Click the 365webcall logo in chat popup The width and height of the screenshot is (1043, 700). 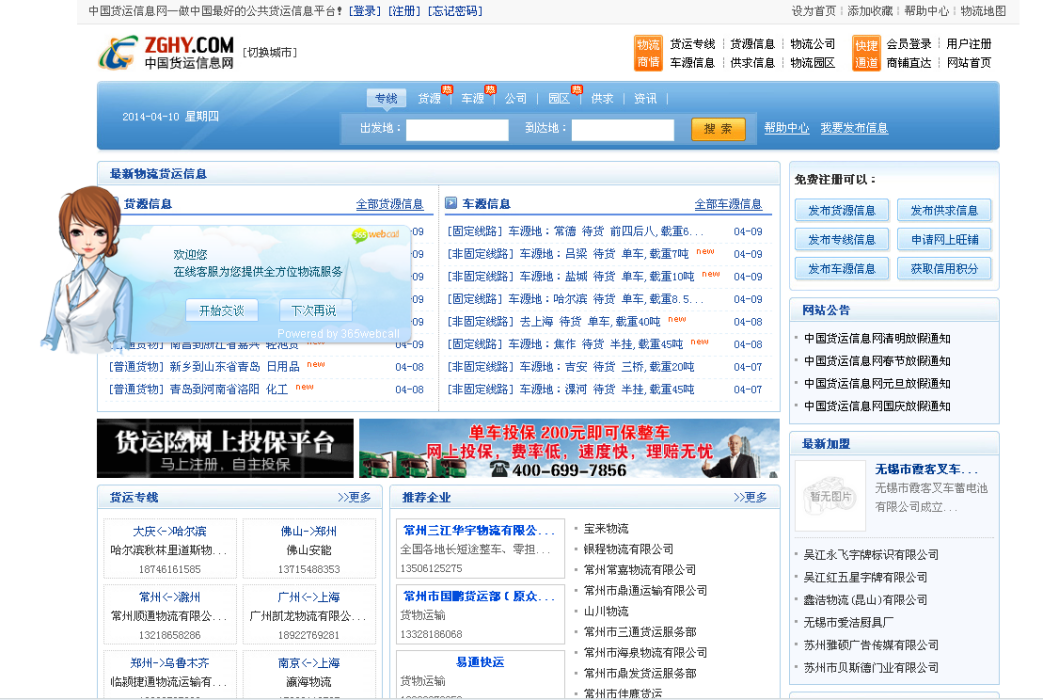tap(376, 234)
